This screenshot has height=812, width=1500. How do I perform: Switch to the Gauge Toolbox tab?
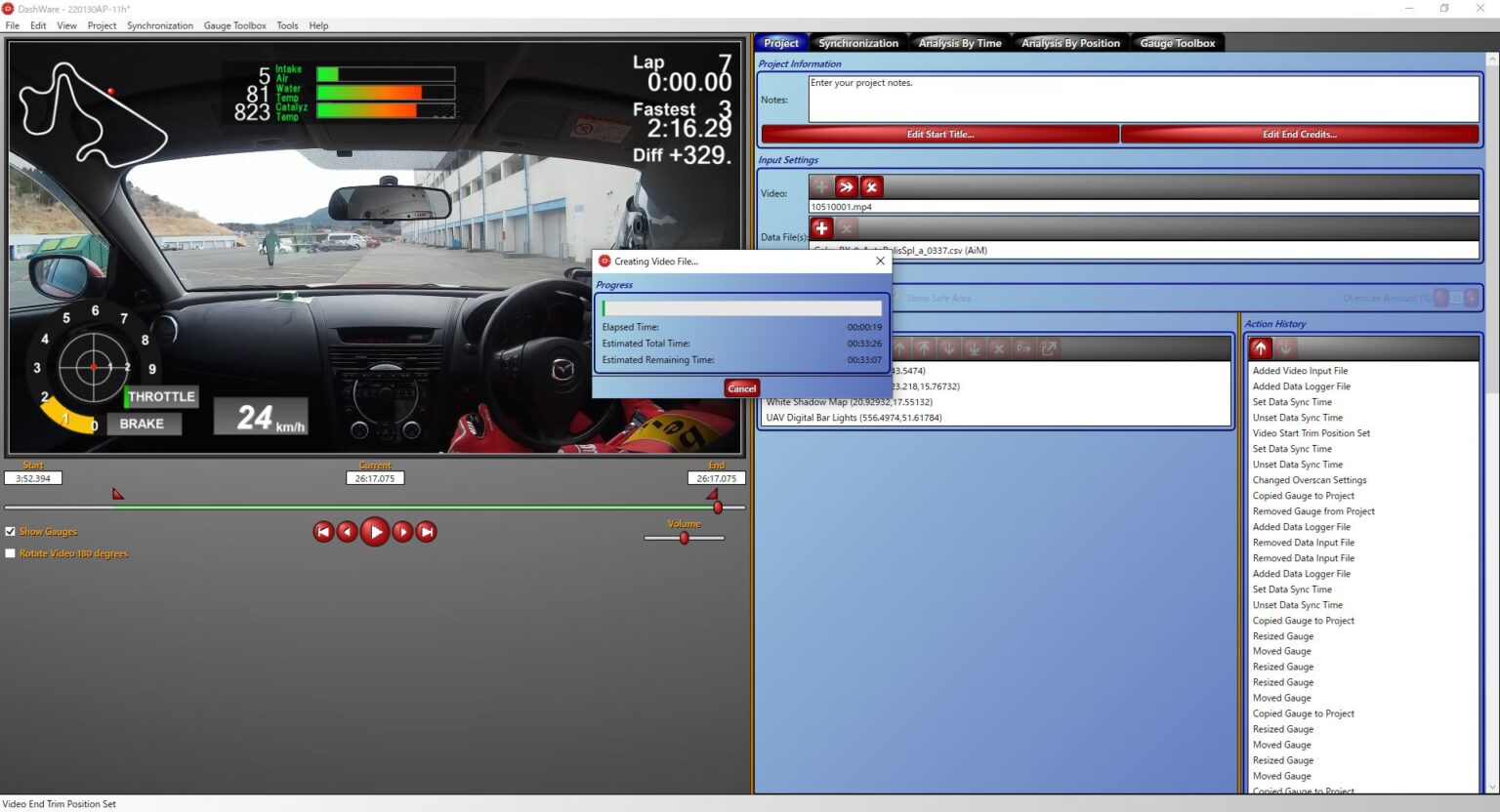coord(1177,42)
